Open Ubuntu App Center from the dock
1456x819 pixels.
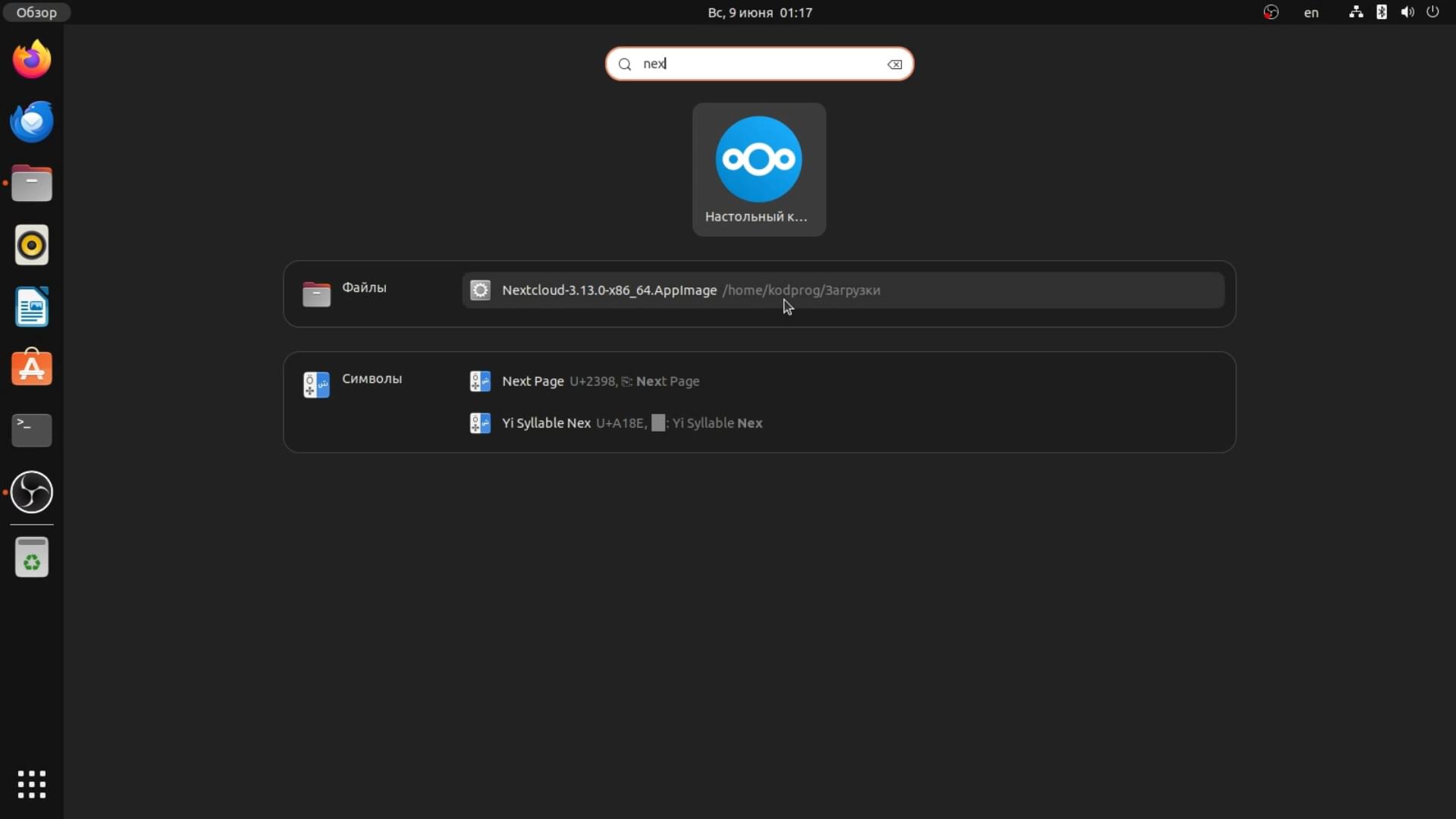coord(32,369)
